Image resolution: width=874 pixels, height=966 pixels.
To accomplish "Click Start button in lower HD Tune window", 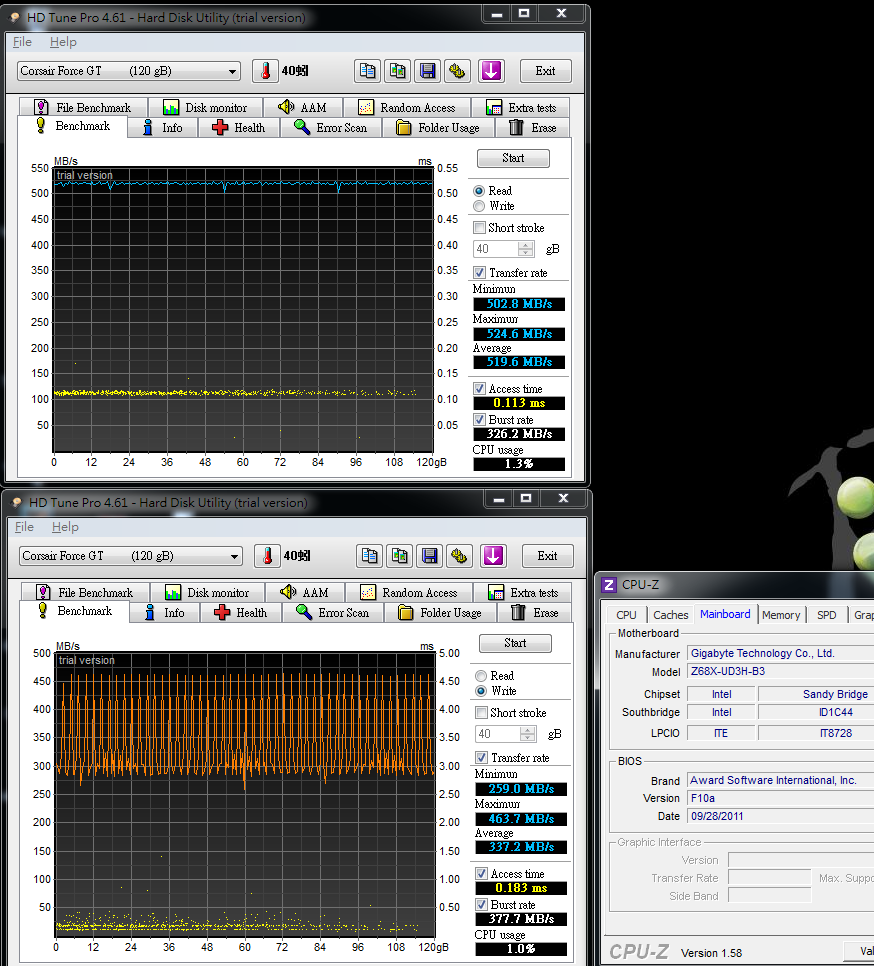I will tap(515, 643).
